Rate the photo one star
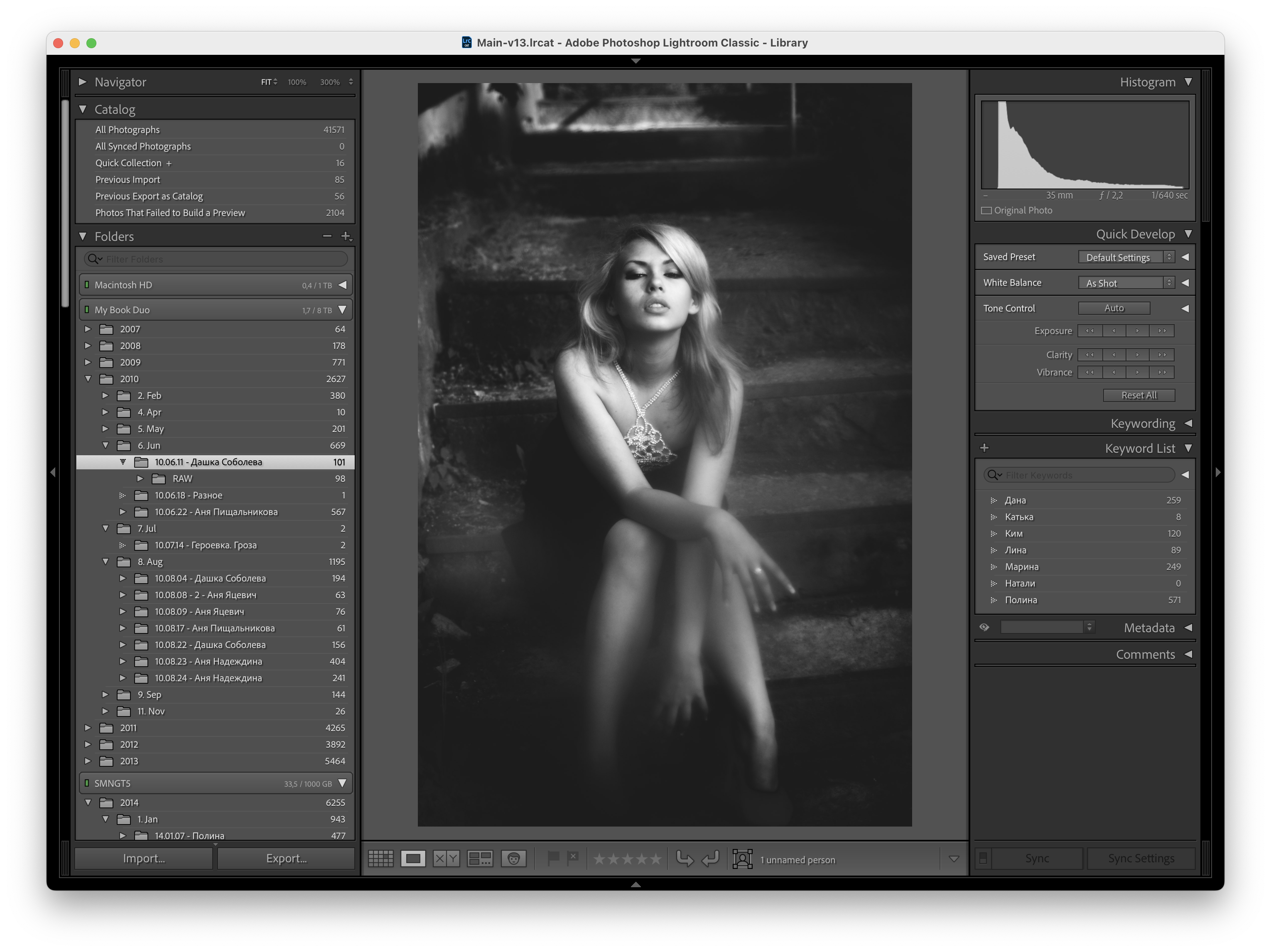1271x952 pixels. click(x=599, y=859)
